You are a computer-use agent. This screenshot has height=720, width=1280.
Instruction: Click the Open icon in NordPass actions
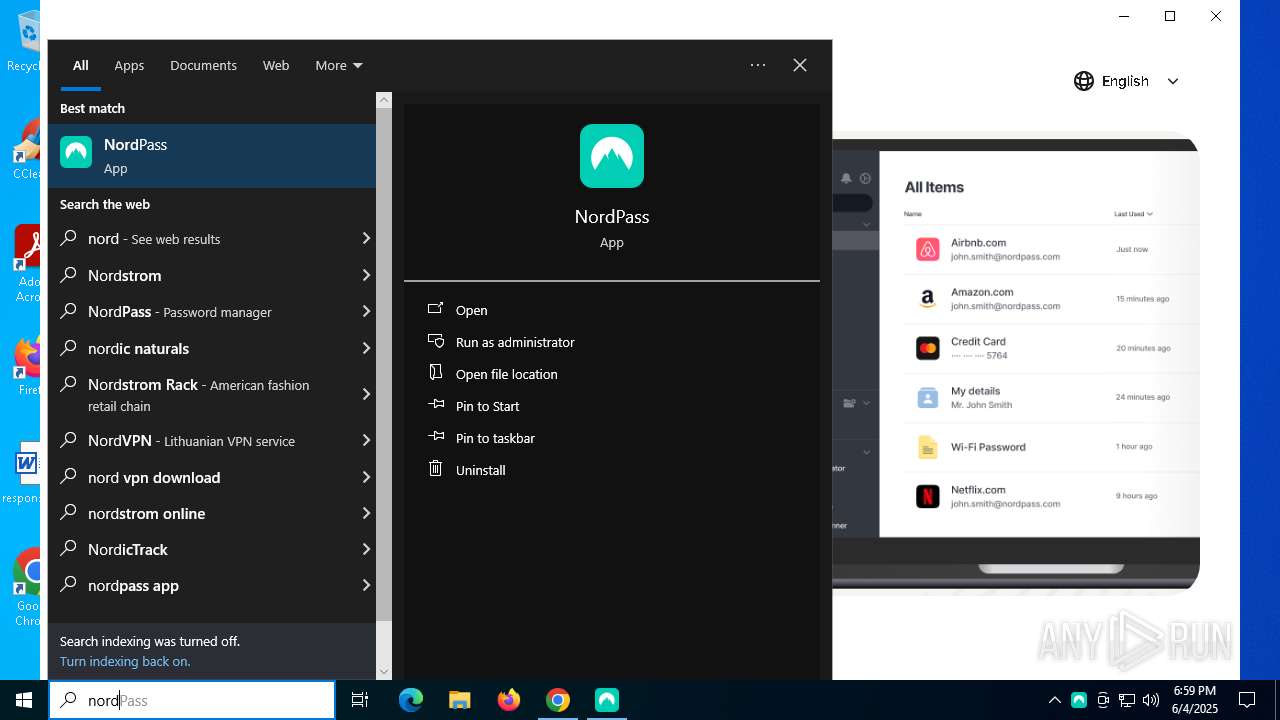point(435,309)
